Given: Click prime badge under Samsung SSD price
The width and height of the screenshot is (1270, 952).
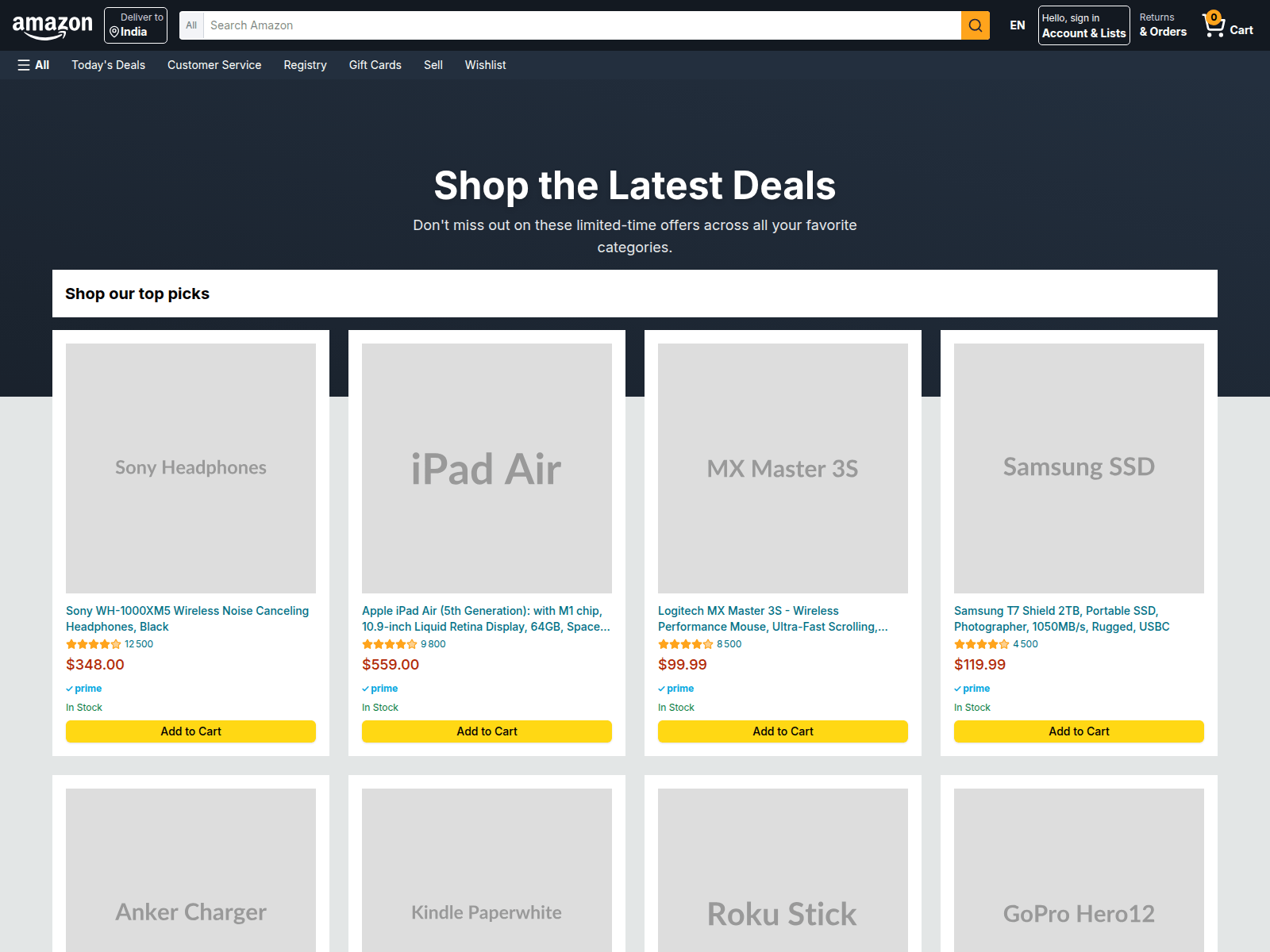Looking at the screenshot, I should 972,689.
